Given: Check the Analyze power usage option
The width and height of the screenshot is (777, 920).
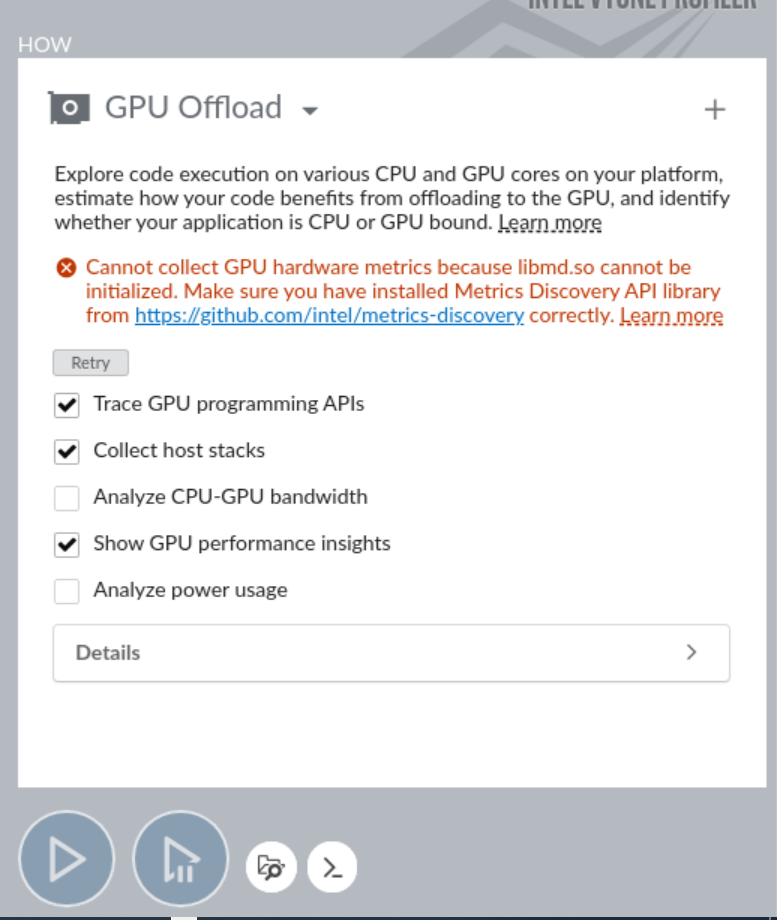Looking at the screenshot, I should coord(66,590).
